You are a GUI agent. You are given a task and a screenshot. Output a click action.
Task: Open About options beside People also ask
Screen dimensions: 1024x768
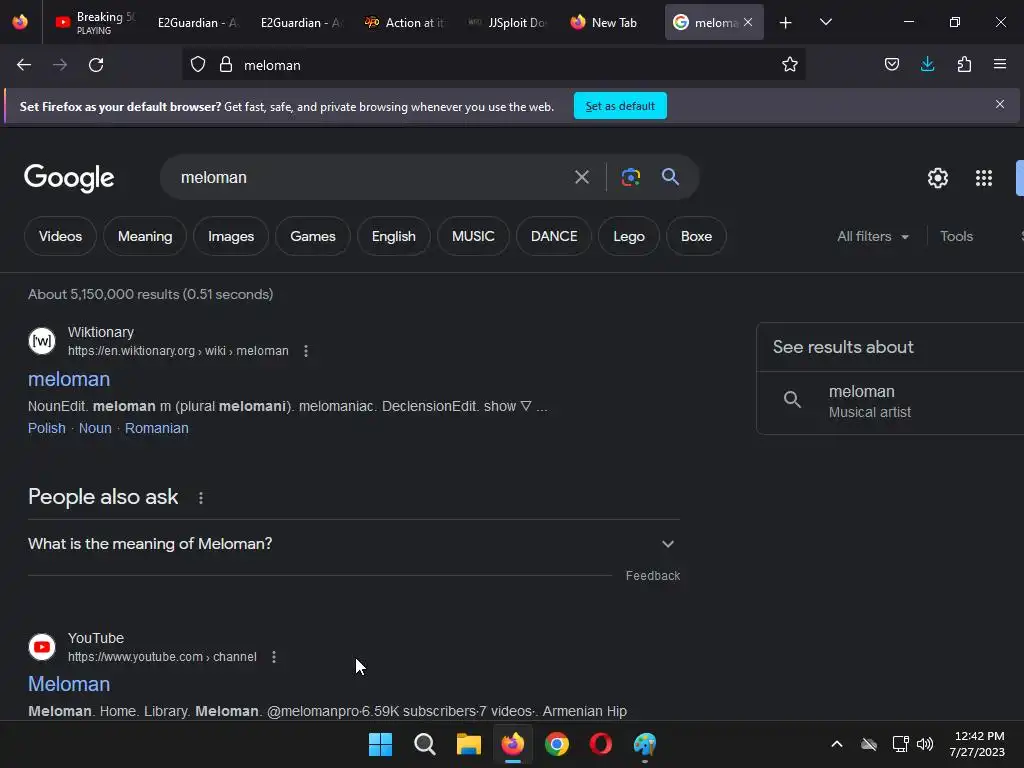coord(200,498)
